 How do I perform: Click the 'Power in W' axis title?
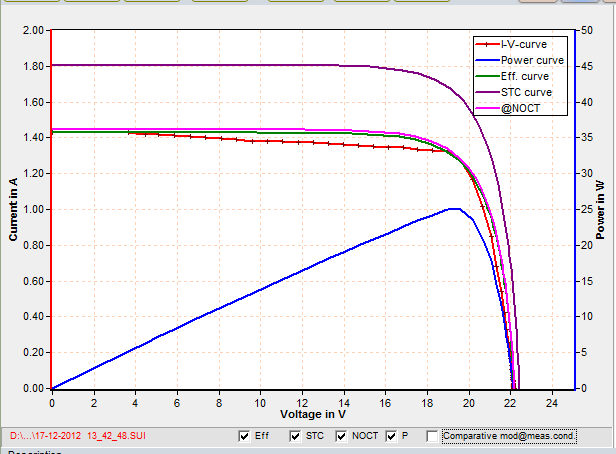(x=601, y=211)
